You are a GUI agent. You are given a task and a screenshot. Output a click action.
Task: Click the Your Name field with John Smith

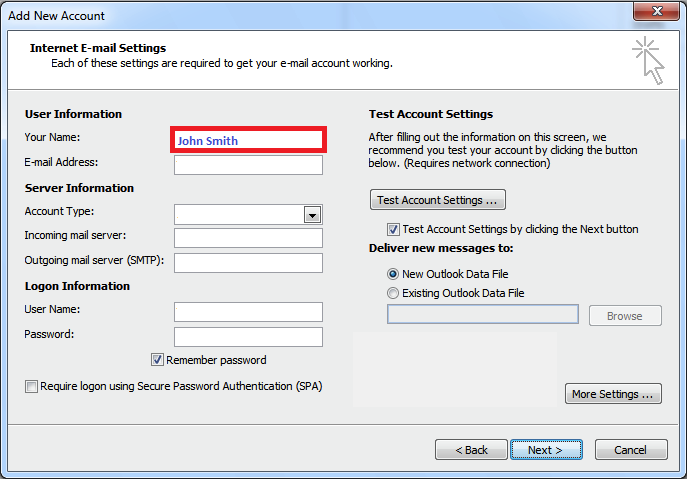pos(248,140)
